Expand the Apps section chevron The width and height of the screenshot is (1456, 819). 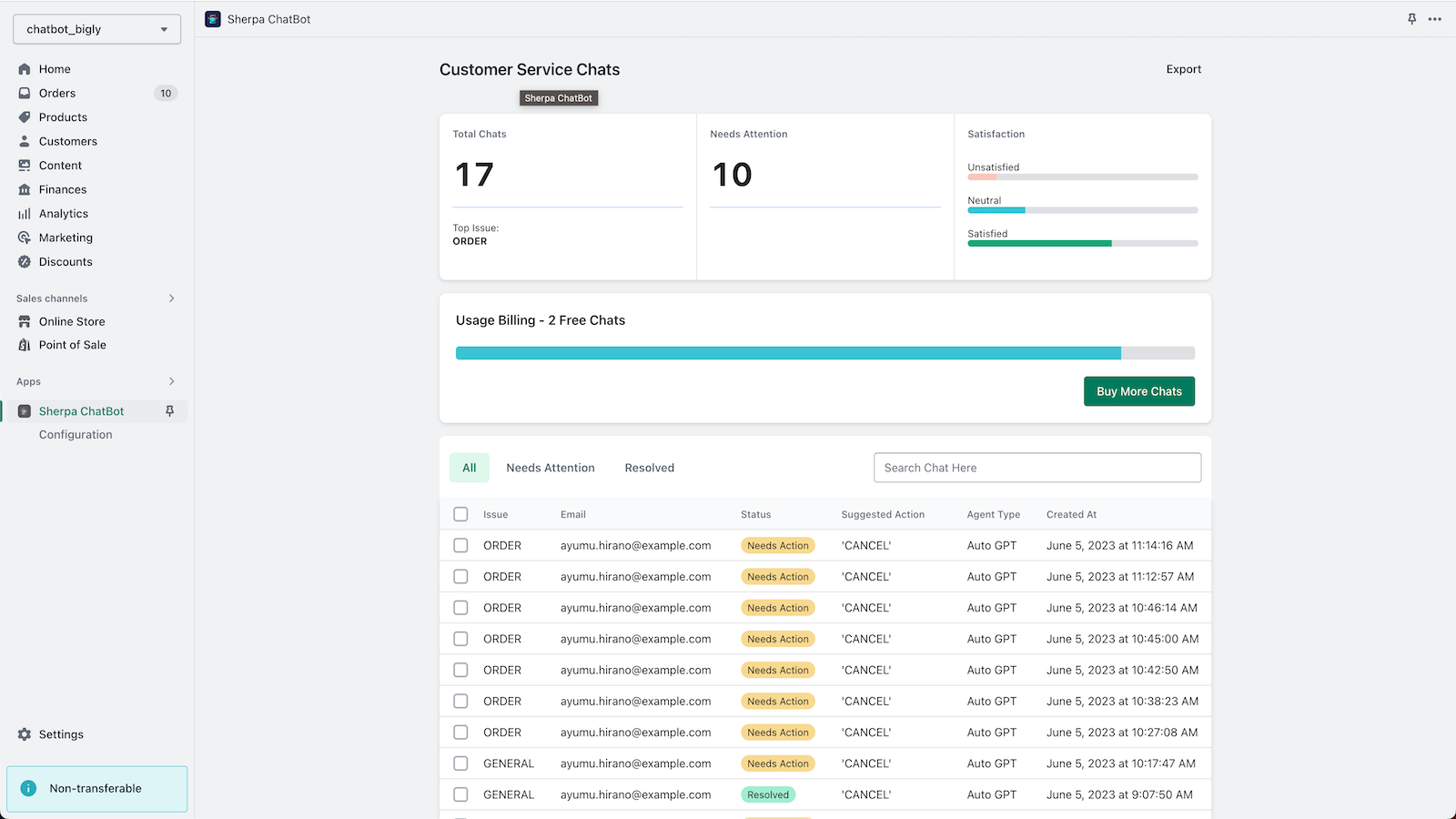[171, 381]
